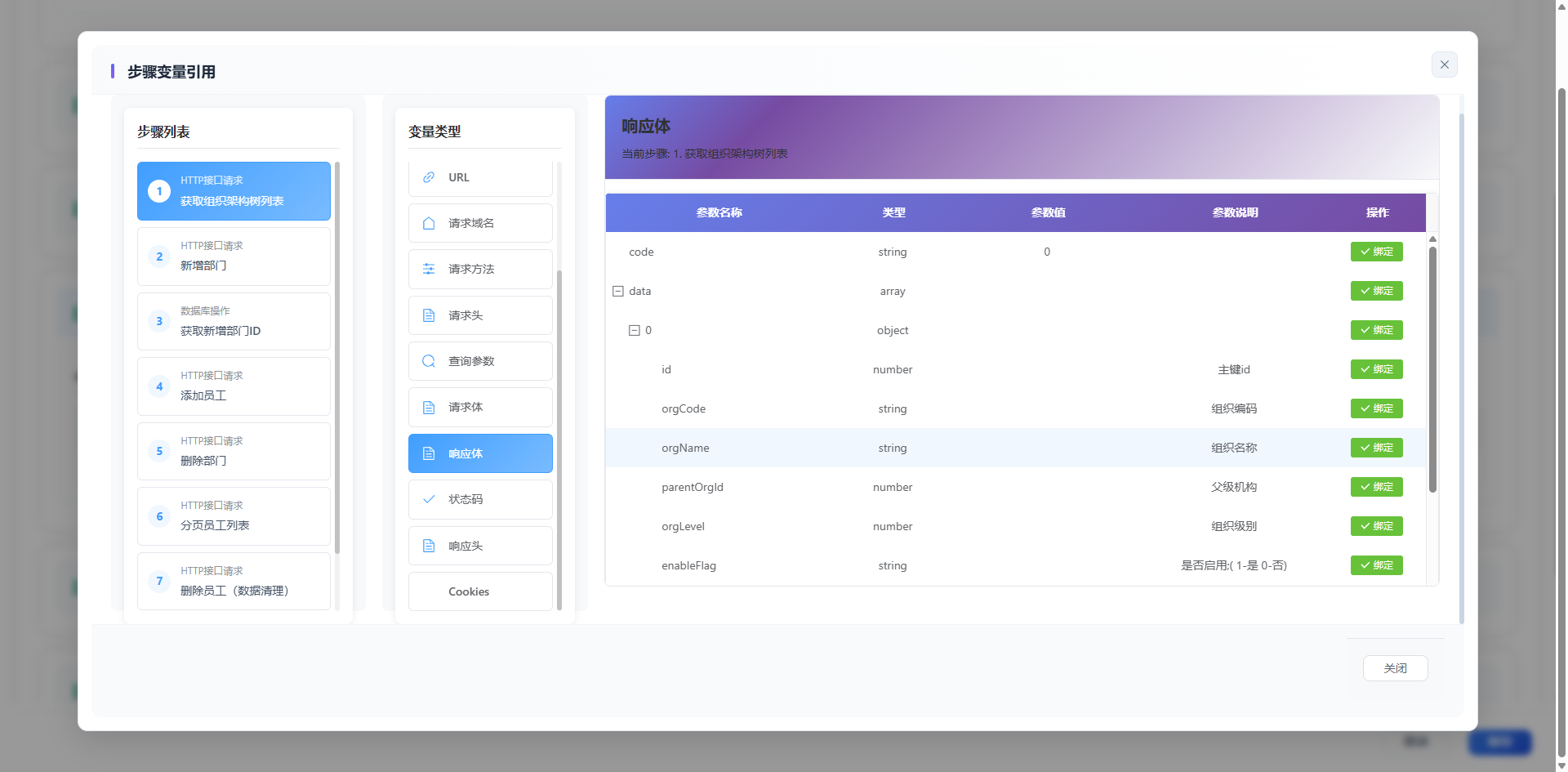
Task: Click the 请求域名 home icon
Action: (428, 222)
